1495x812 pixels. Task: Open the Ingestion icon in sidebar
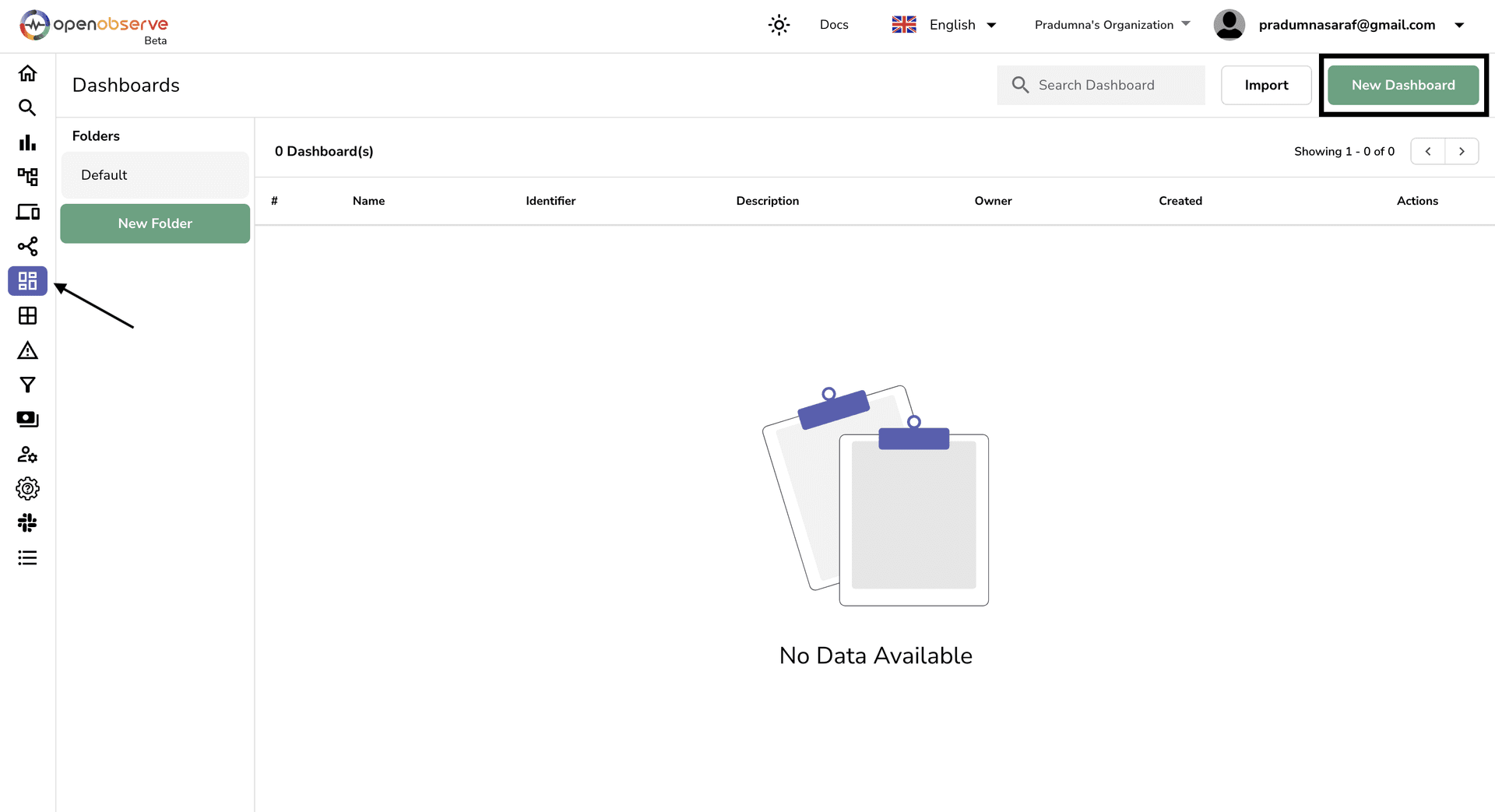click(x=27, y=420)
